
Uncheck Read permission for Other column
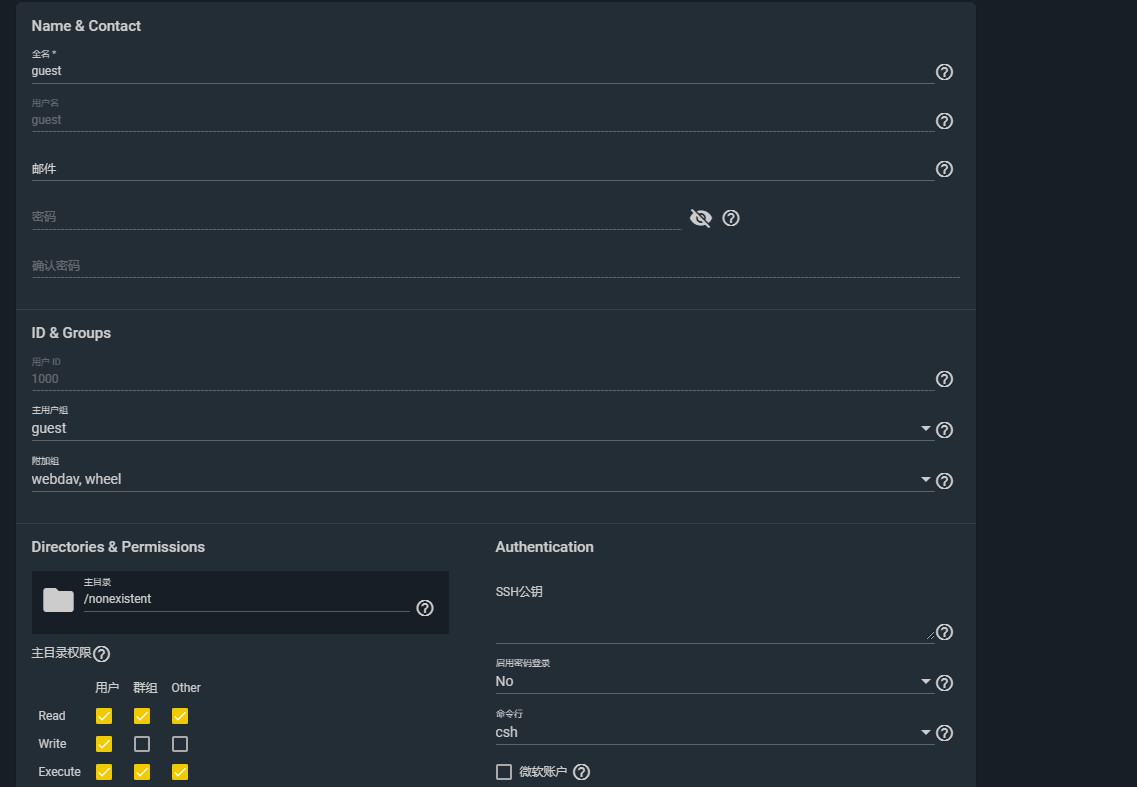pyautogui.click(x=180, y=716)
